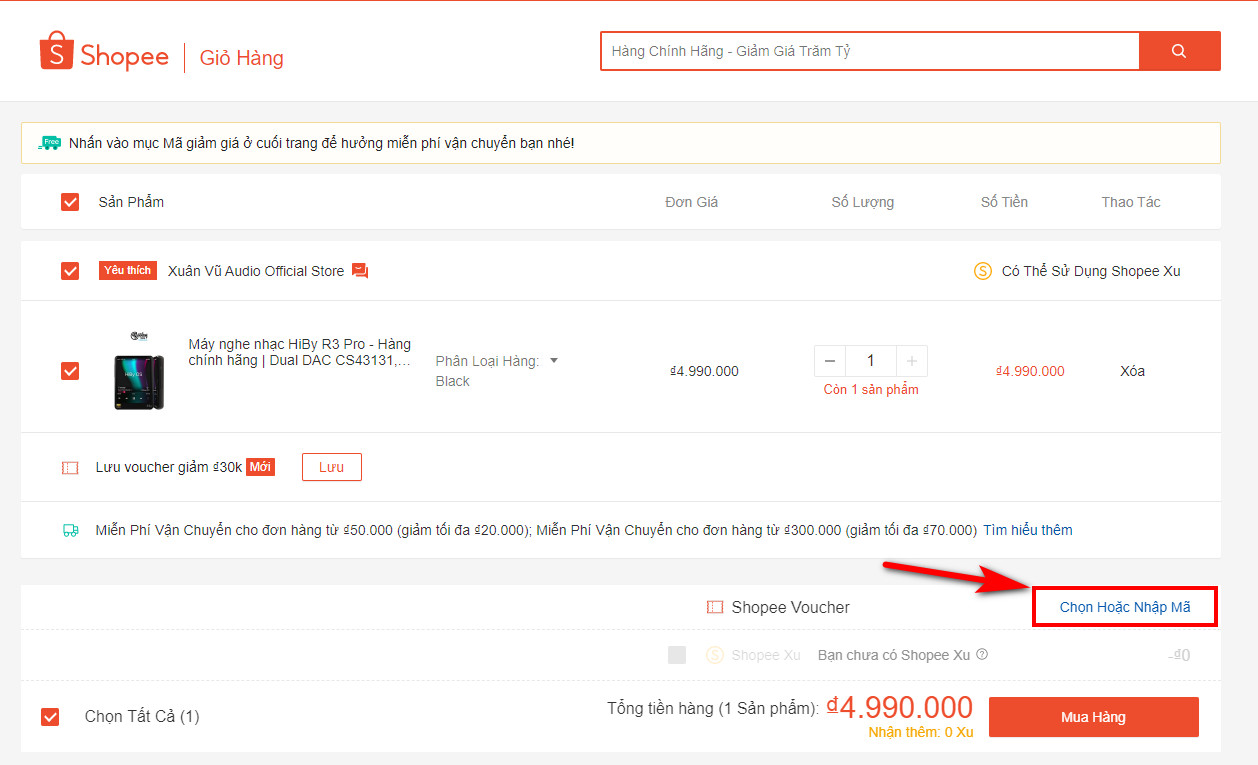Image resolution: width=1258 pixels, height=765 pixels.
Task: Click the free shipping truck icon in banner
Action: [49, 143]
